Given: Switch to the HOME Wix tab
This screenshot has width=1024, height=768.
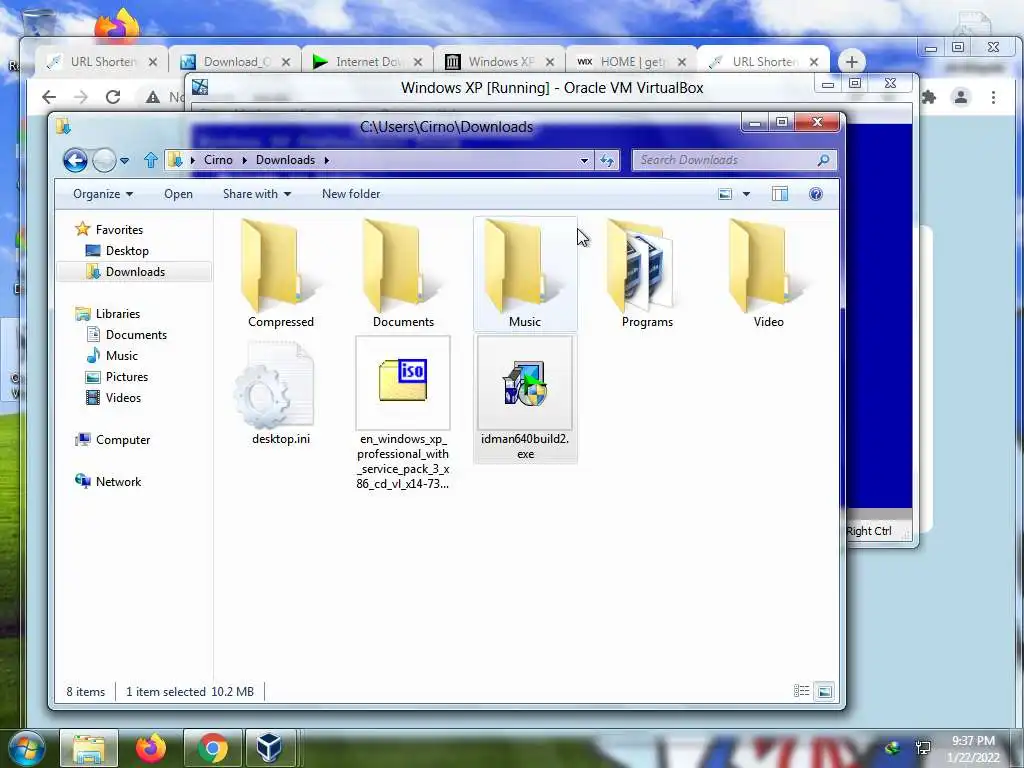Looking at the screenshot, I should pos(632,61).
